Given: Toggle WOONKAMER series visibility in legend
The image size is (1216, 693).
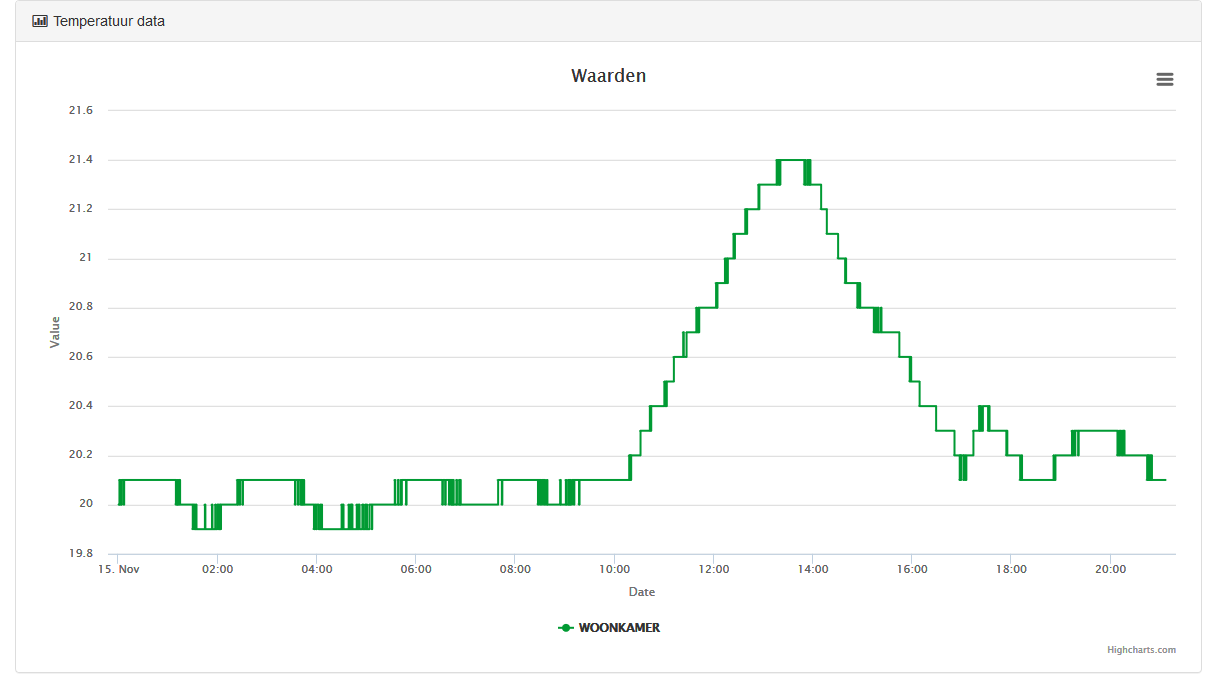Looking at the screenshot, I should coord(619,628).
